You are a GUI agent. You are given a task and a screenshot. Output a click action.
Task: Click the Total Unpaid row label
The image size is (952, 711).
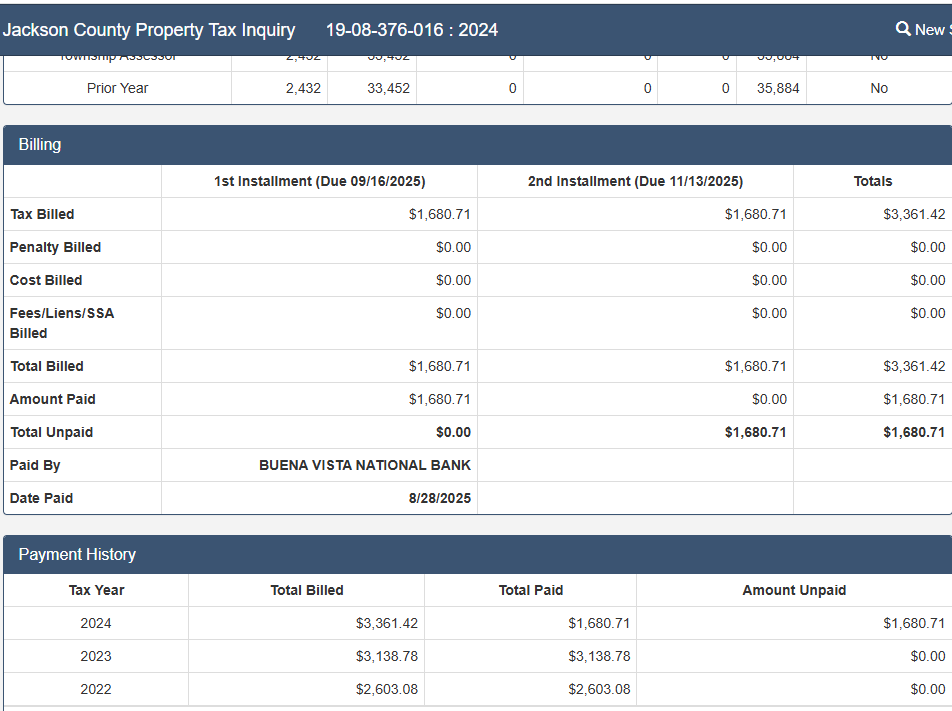tap(51, 432)
